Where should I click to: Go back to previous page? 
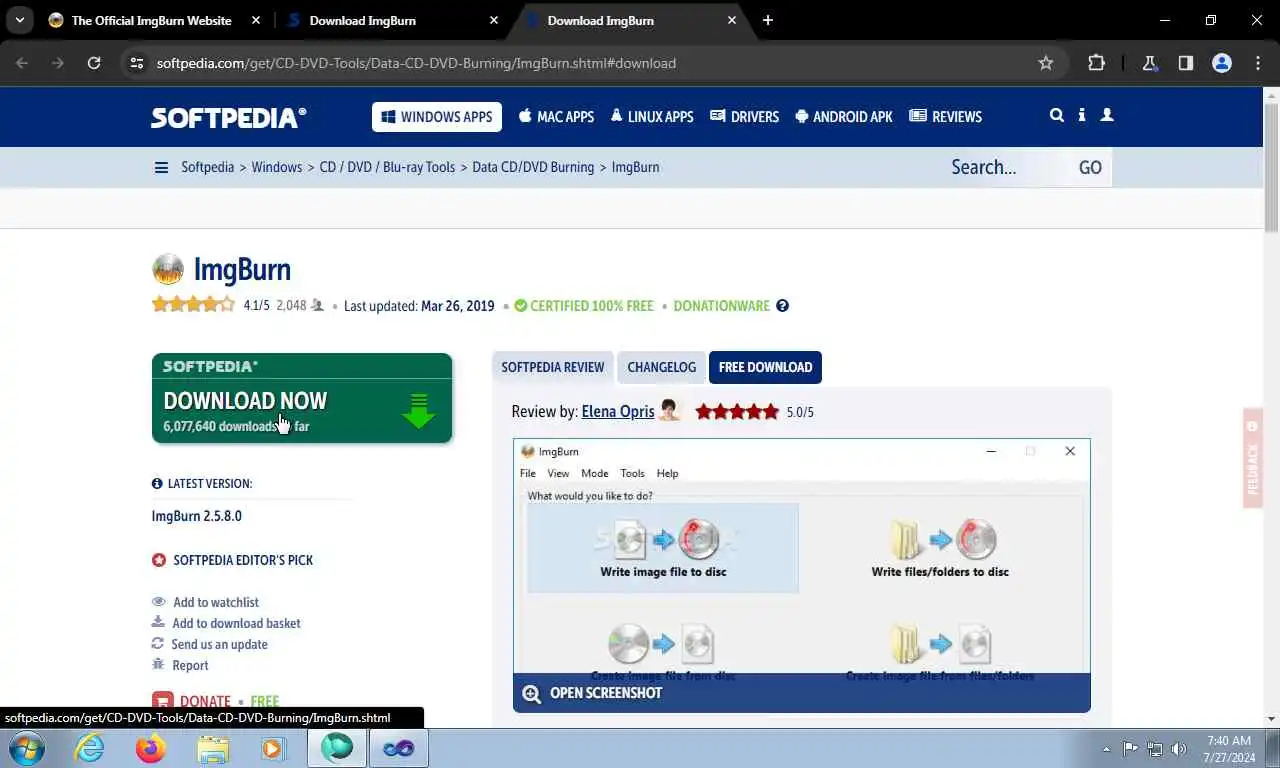22,63
